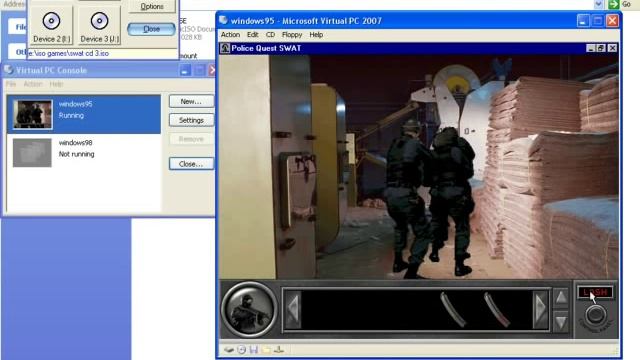Click the inventory down arrow button
The width and height of the screenshot is (640, 360).
[561, 322]
